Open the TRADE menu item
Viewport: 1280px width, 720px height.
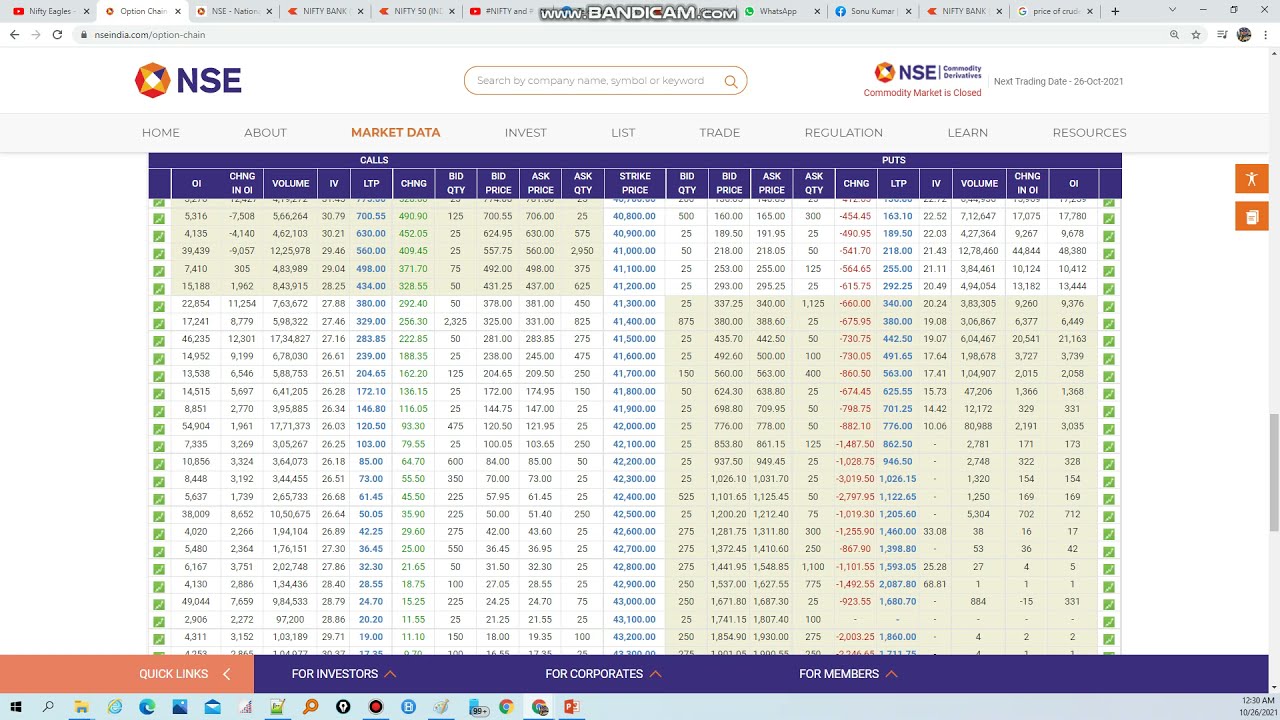(720, 132)
